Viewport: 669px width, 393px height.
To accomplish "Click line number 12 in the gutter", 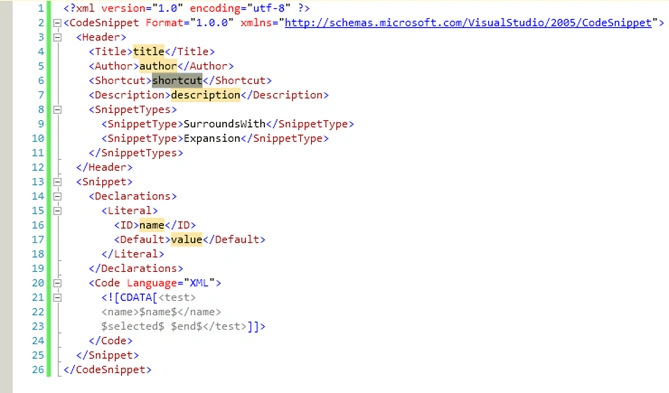I will coord(38,168).
